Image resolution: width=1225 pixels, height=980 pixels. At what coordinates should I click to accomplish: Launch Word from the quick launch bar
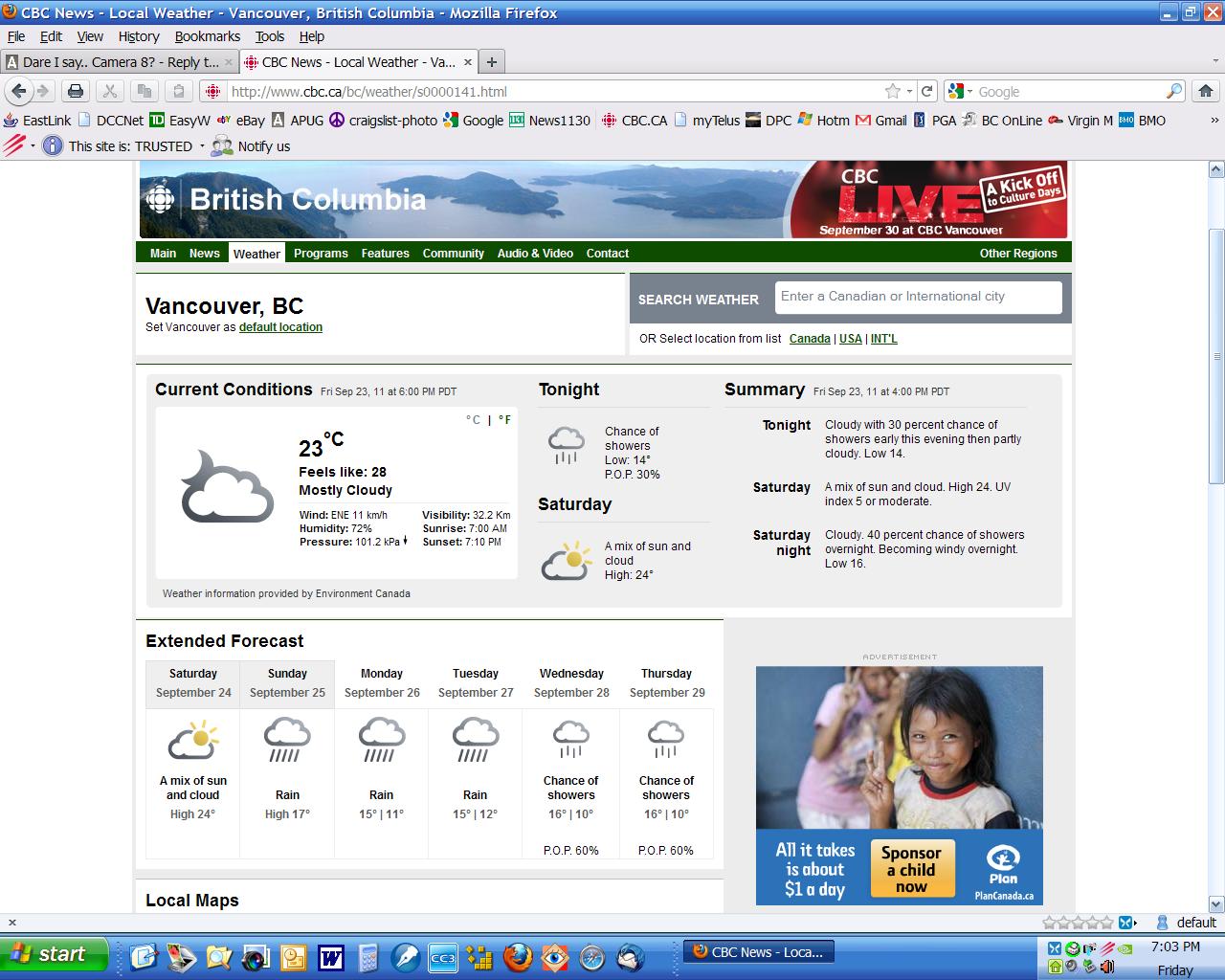[331, 956]
